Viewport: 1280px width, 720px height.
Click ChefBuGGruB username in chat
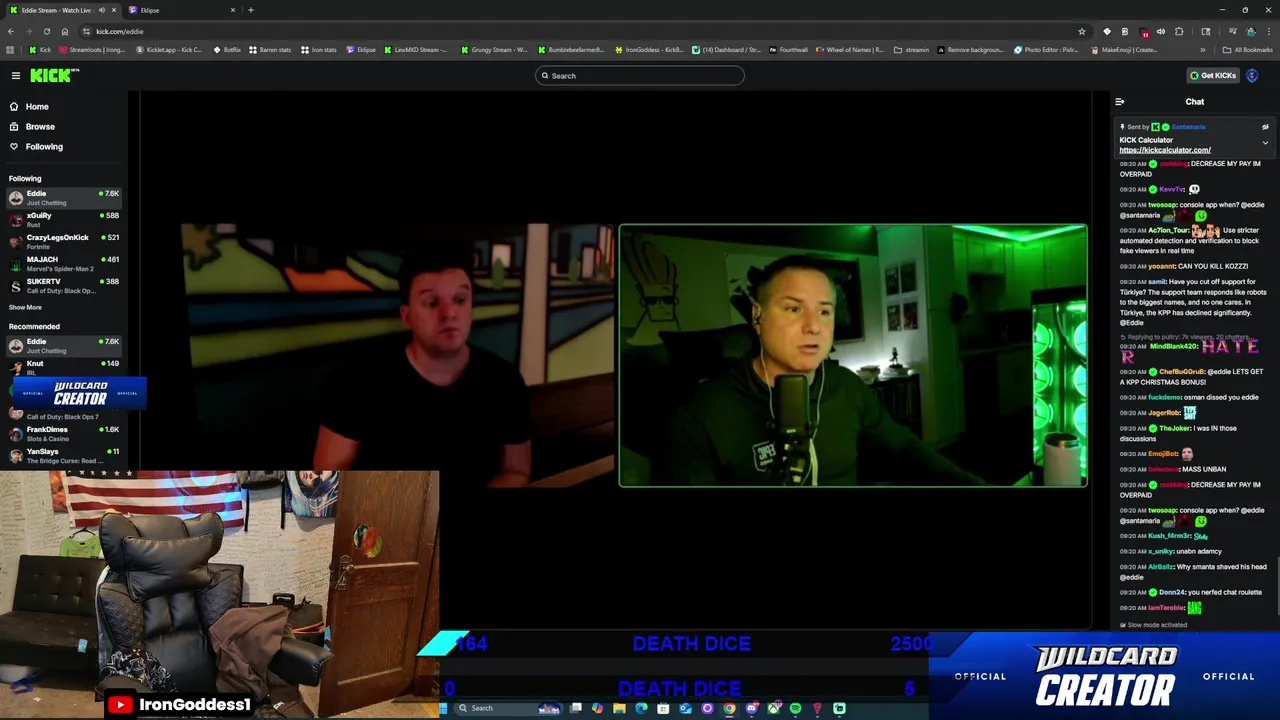coord(1181,372)
